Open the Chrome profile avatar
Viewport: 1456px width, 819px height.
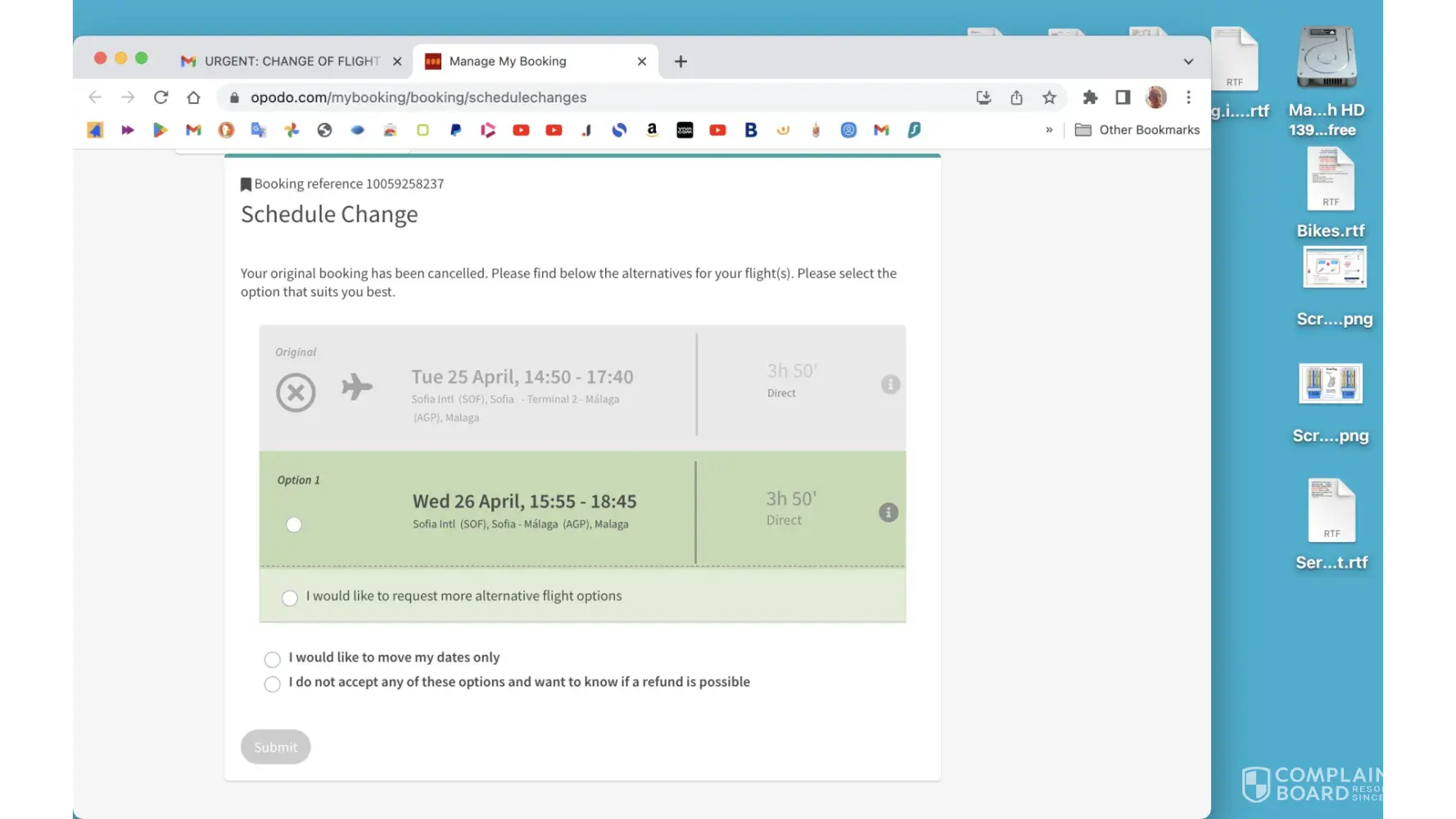[1156, 97]
